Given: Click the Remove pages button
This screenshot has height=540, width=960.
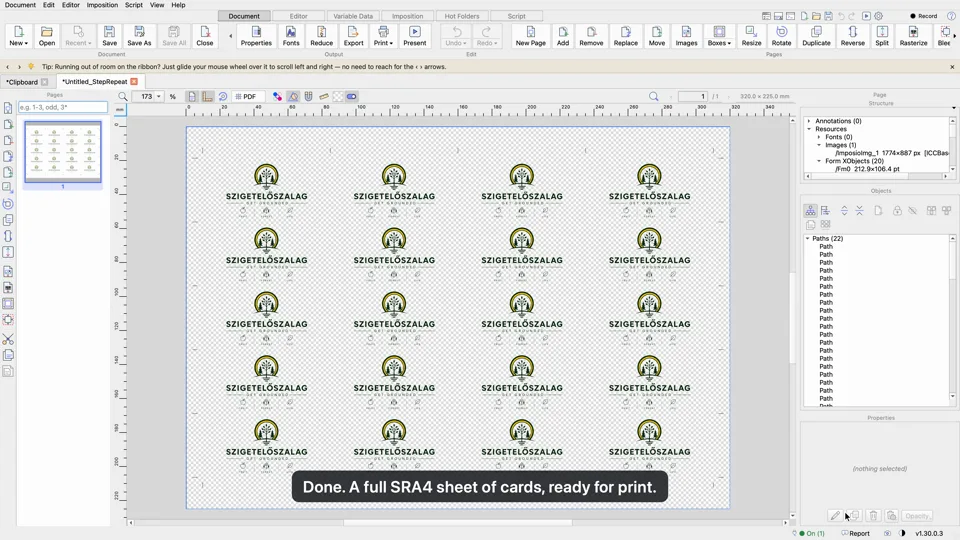Looking at the screenshot, I should click(591, 36).
